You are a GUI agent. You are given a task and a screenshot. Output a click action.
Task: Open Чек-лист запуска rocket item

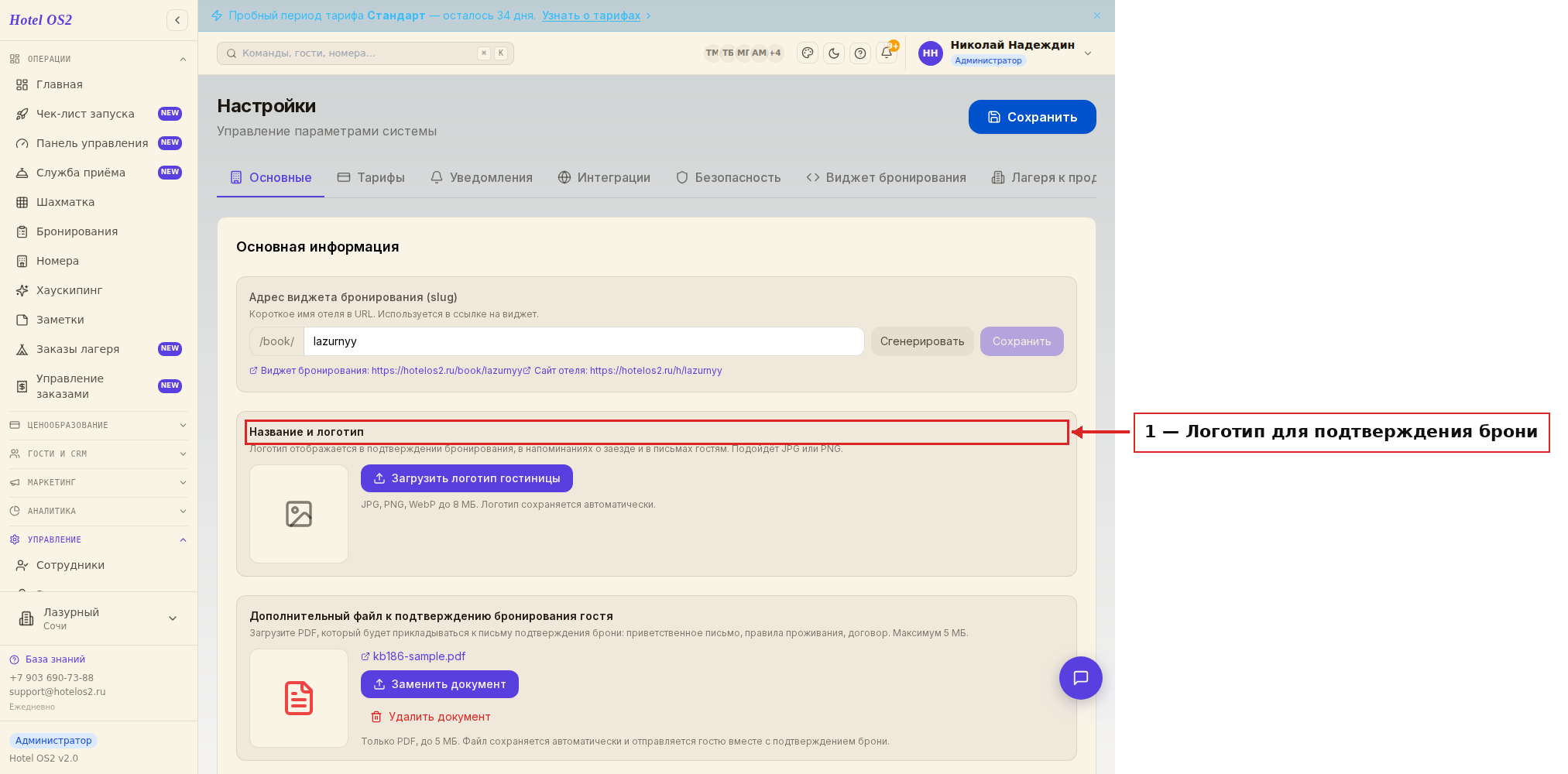click(98, 114)
